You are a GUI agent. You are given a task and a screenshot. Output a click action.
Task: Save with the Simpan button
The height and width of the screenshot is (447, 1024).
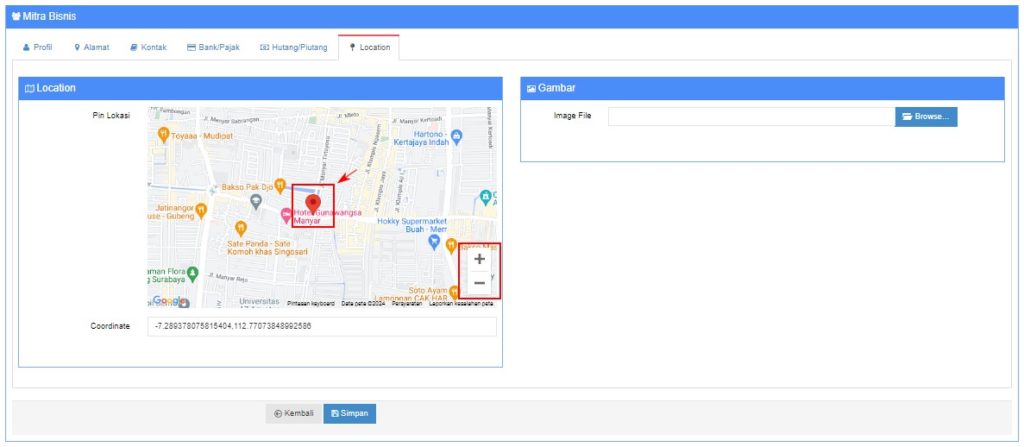click(x=350, y=414)
